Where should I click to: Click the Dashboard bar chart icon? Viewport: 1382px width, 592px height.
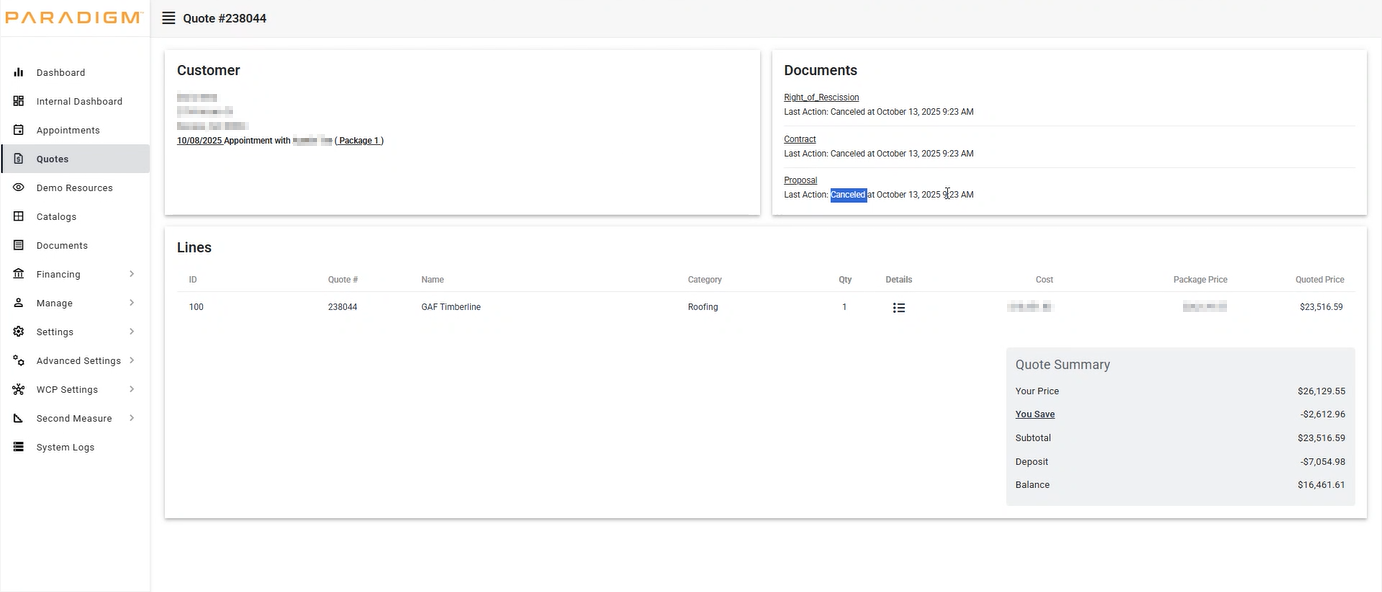[x=18, y=72]
